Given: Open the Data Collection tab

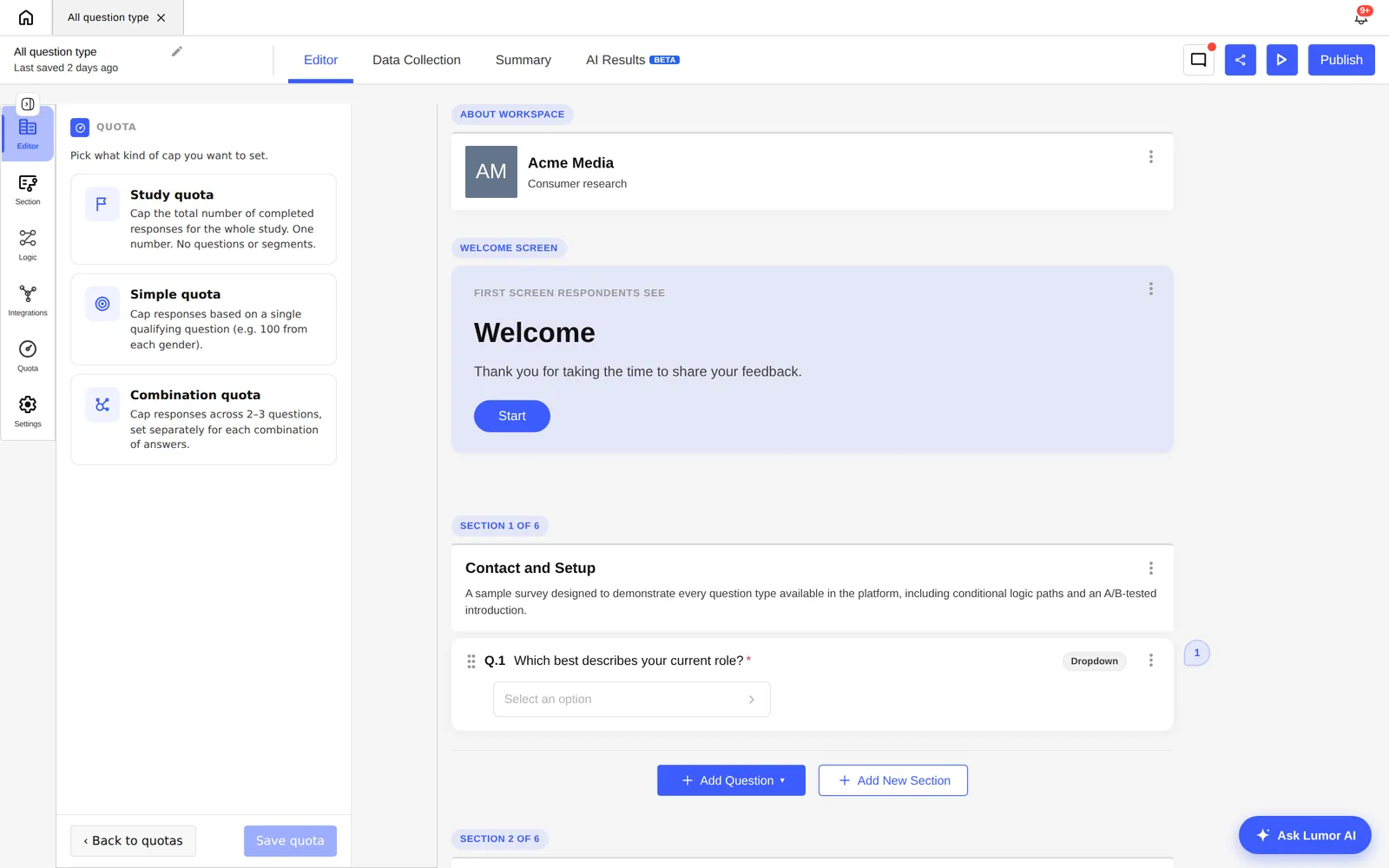Looking at the screenshot, I should coord(417,60).
